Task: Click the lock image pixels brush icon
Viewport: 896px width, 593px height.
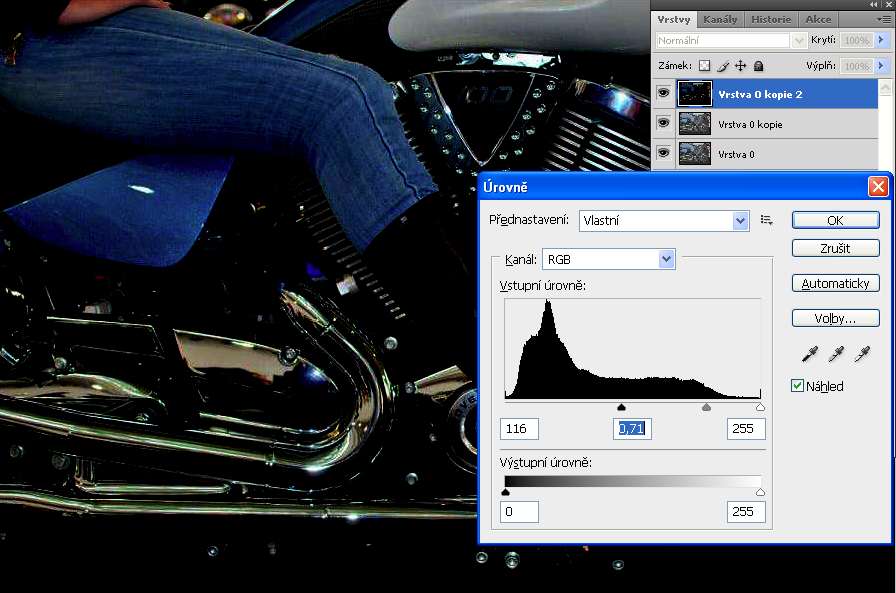Action: (x=722, y=66)
